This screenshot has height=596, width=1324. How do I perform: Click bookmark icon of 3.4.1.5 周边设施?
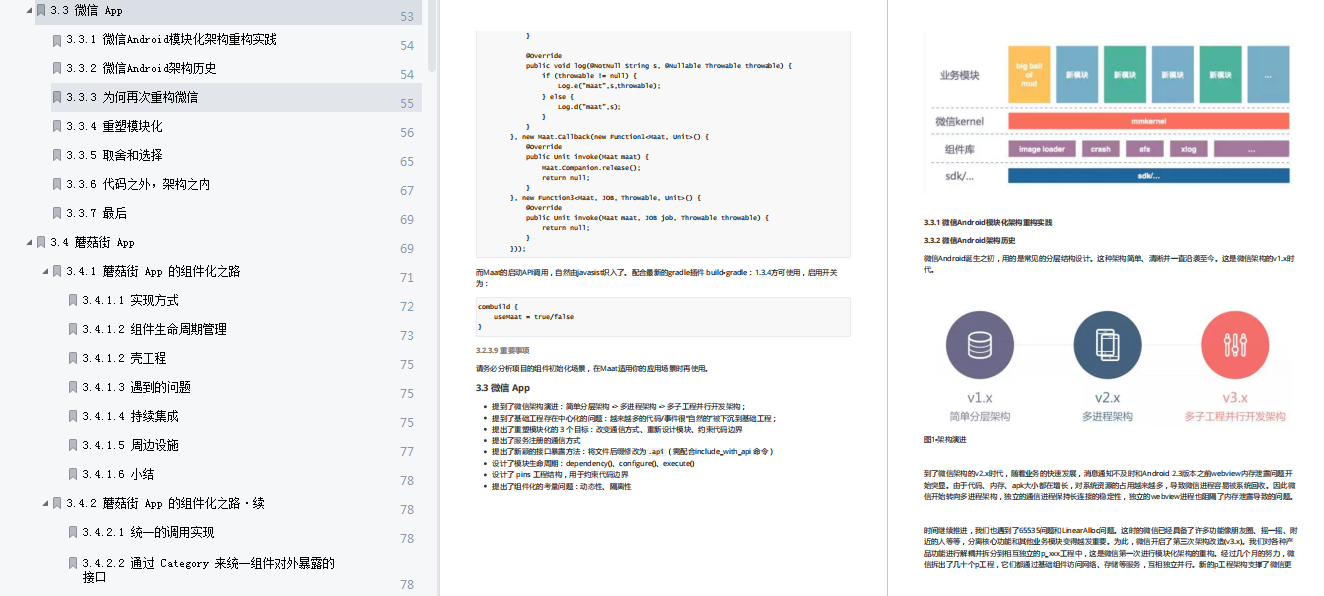[73, 445]
